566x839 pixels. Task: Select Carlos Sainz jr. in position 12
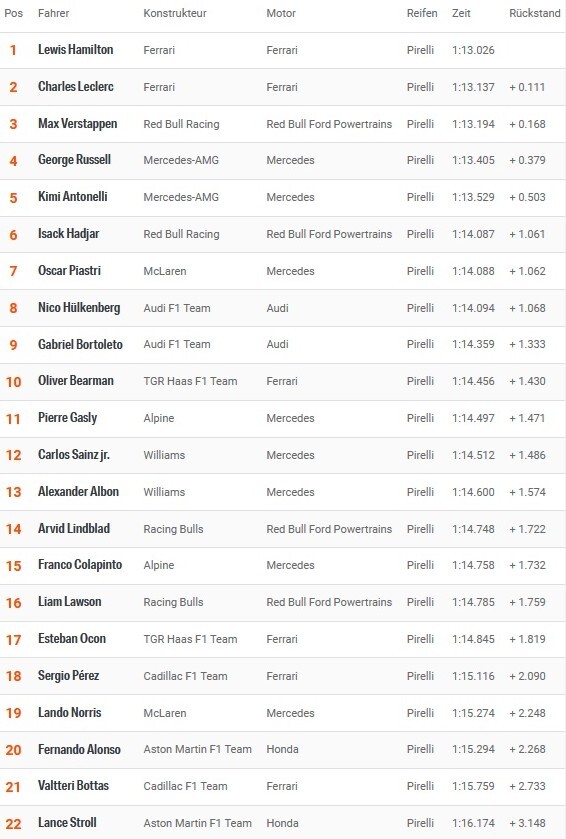(x=74, y=455)
